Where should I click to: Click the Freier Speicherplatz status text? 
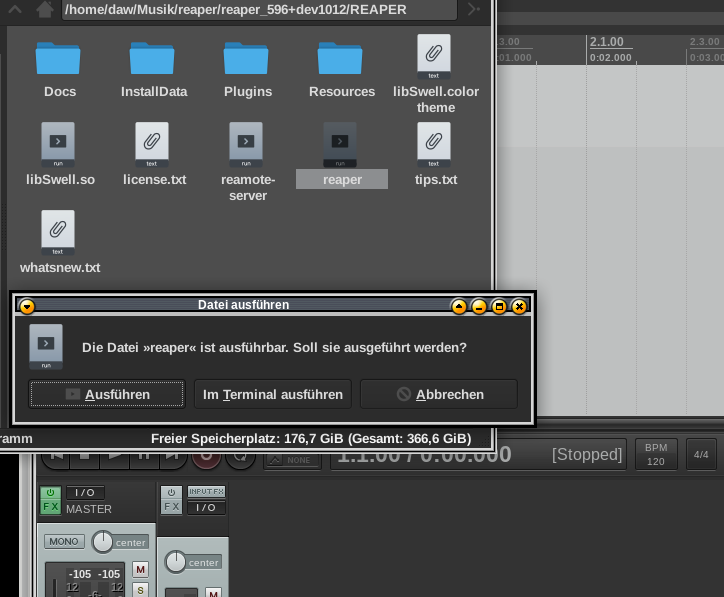point(311,438)
